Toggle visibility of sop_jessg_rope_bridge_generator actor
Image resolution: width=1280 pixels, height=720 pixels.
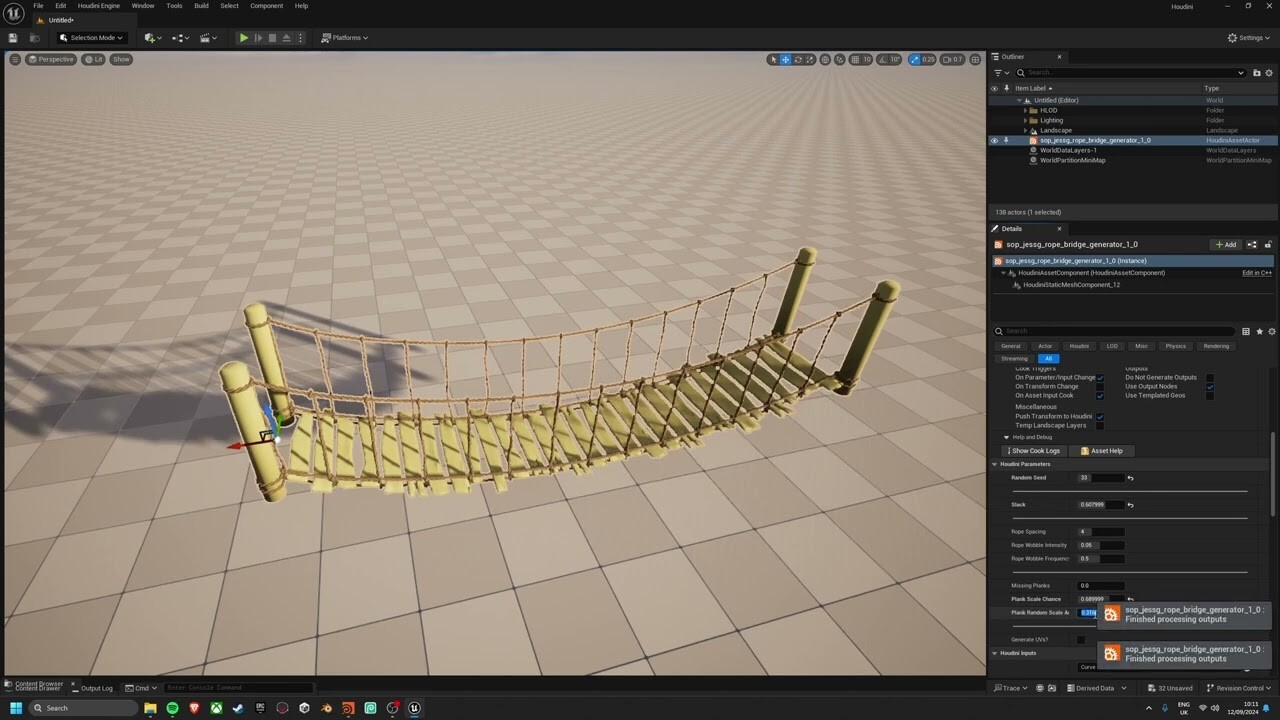993,140
